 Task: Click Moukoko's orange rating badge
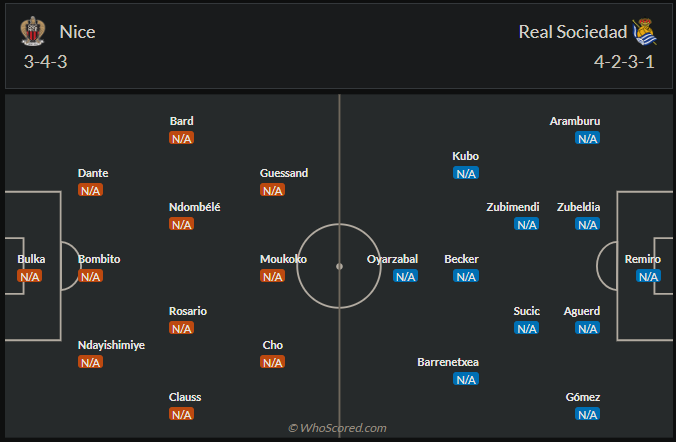point(272,277)
